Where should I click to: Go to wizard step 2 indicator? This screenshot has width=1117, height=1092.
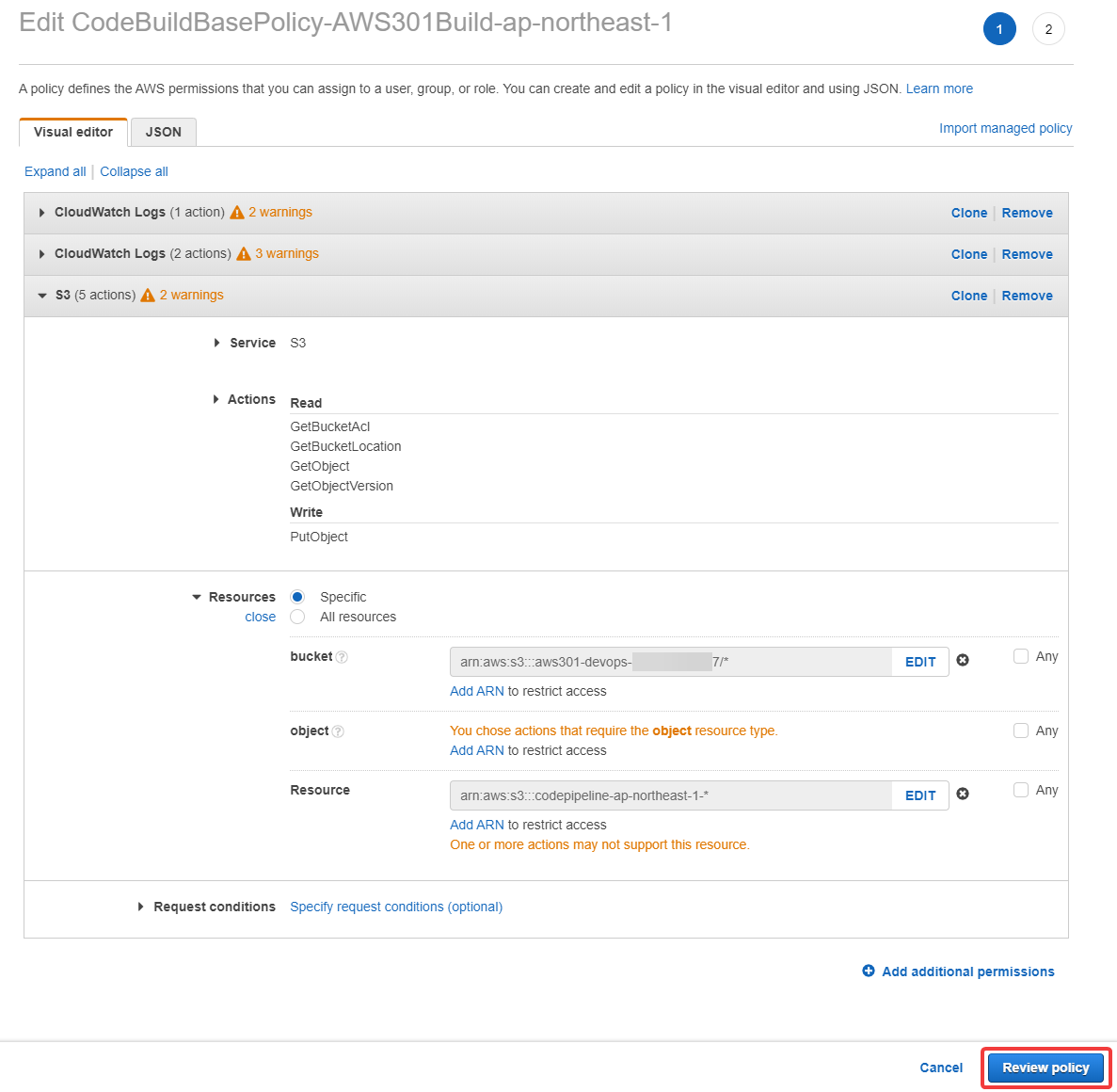1048,29
